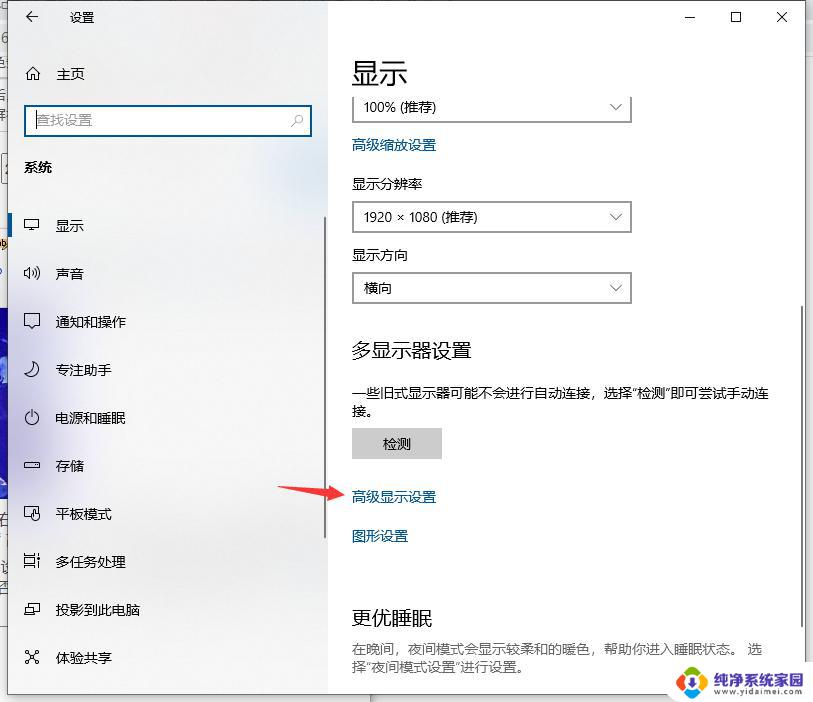Click the drive icon beside 存储
The image size is (813, 702).
pos(32,466)
